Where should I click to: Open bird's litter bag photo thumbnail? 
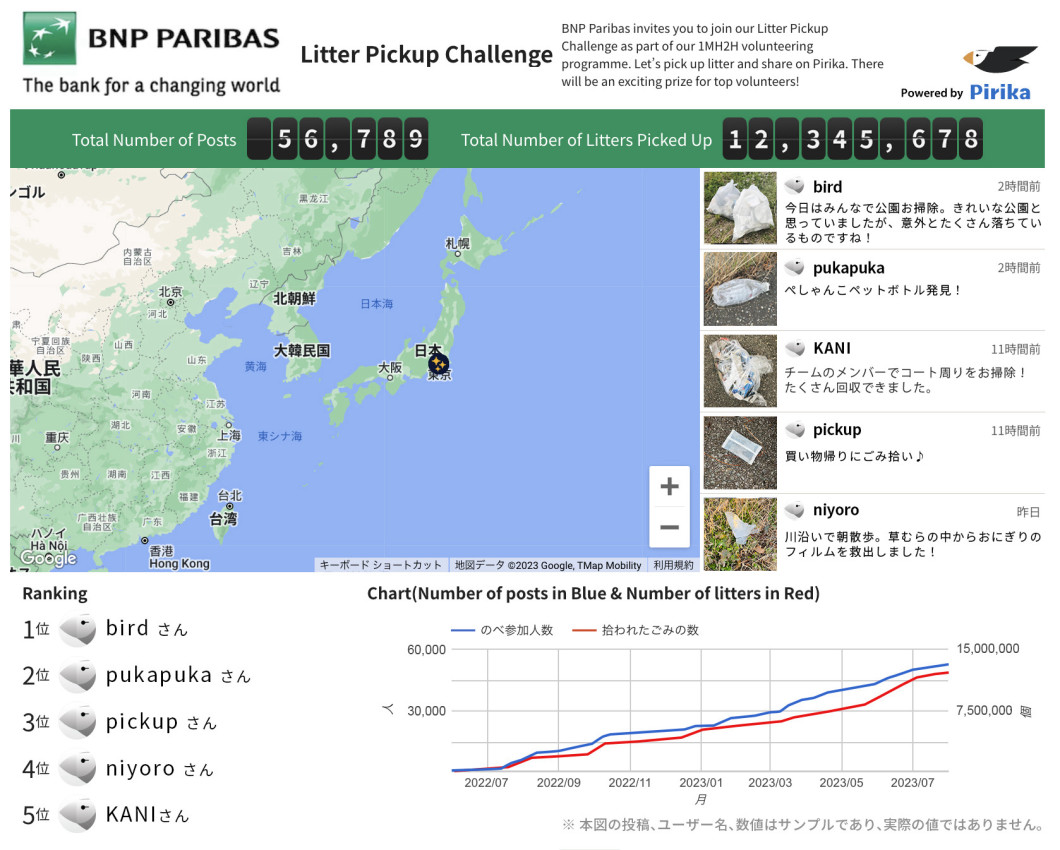coord(740,208)
